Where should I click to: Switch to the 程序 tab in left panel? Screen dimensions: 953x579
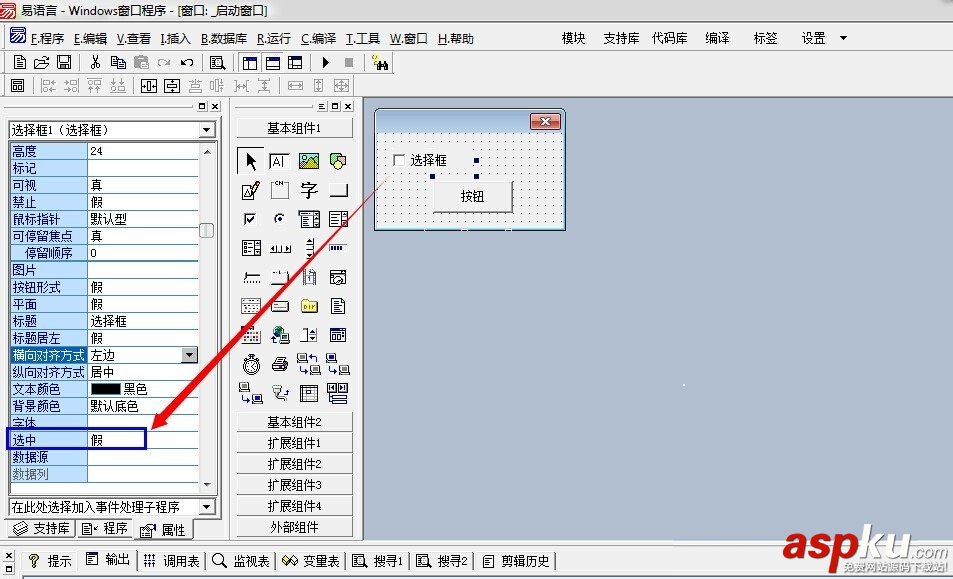click(105, 529)
